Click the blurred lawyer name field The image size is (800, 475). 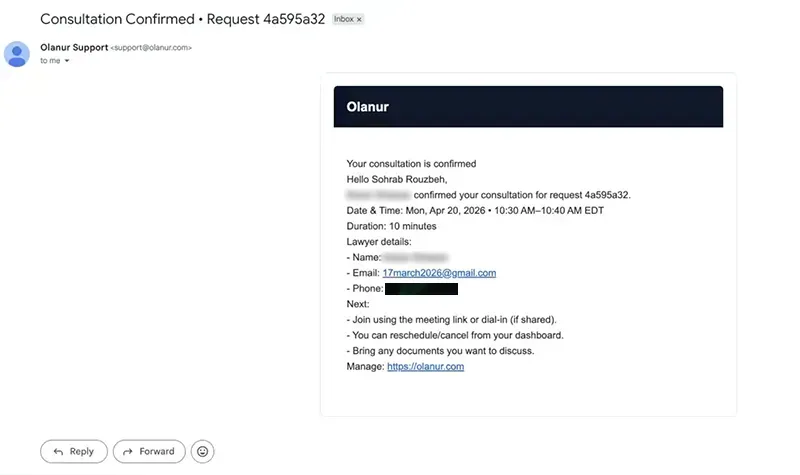tap(415, 257)
